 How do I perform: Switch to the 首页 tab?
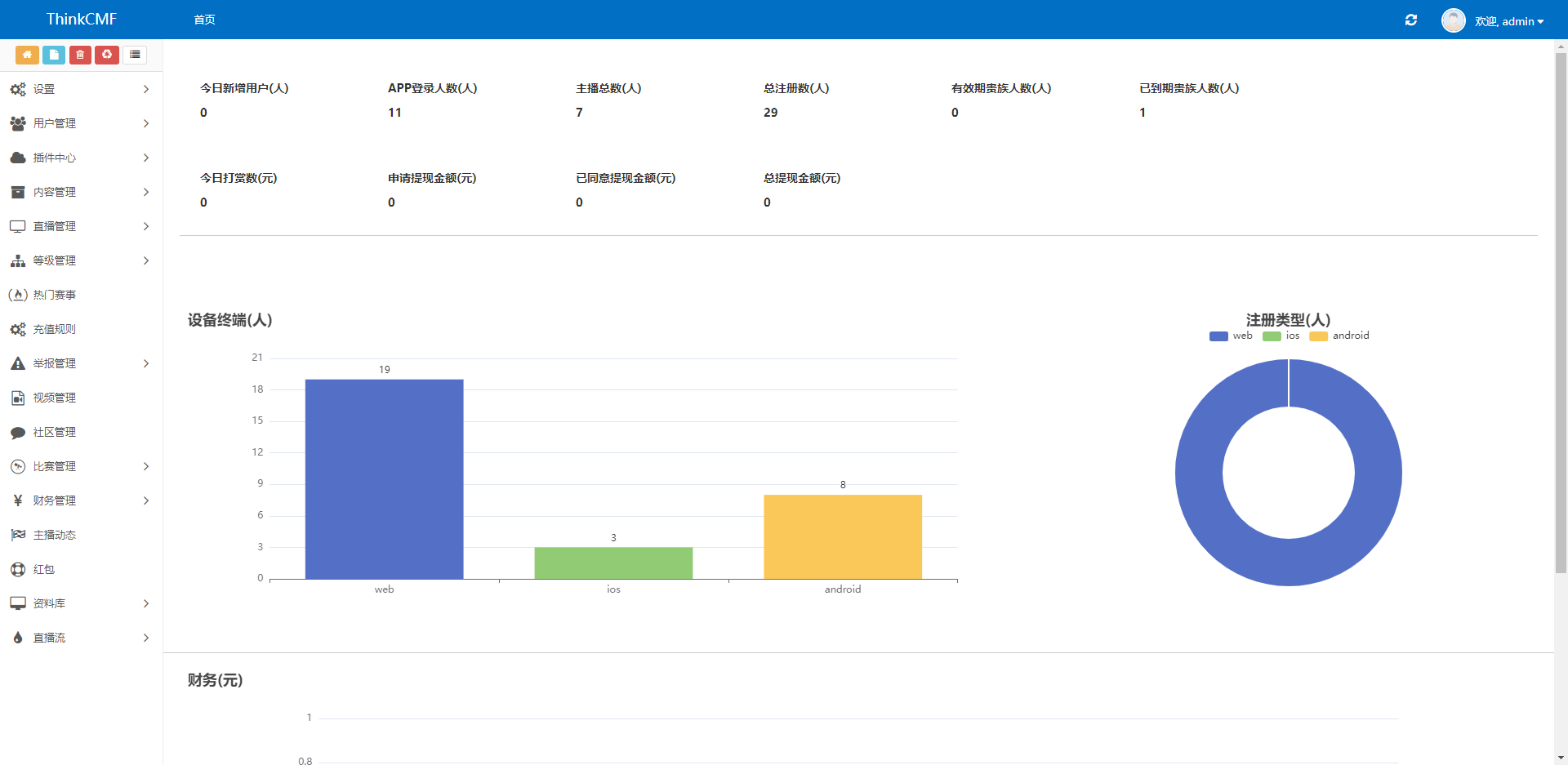coord(204,20)
